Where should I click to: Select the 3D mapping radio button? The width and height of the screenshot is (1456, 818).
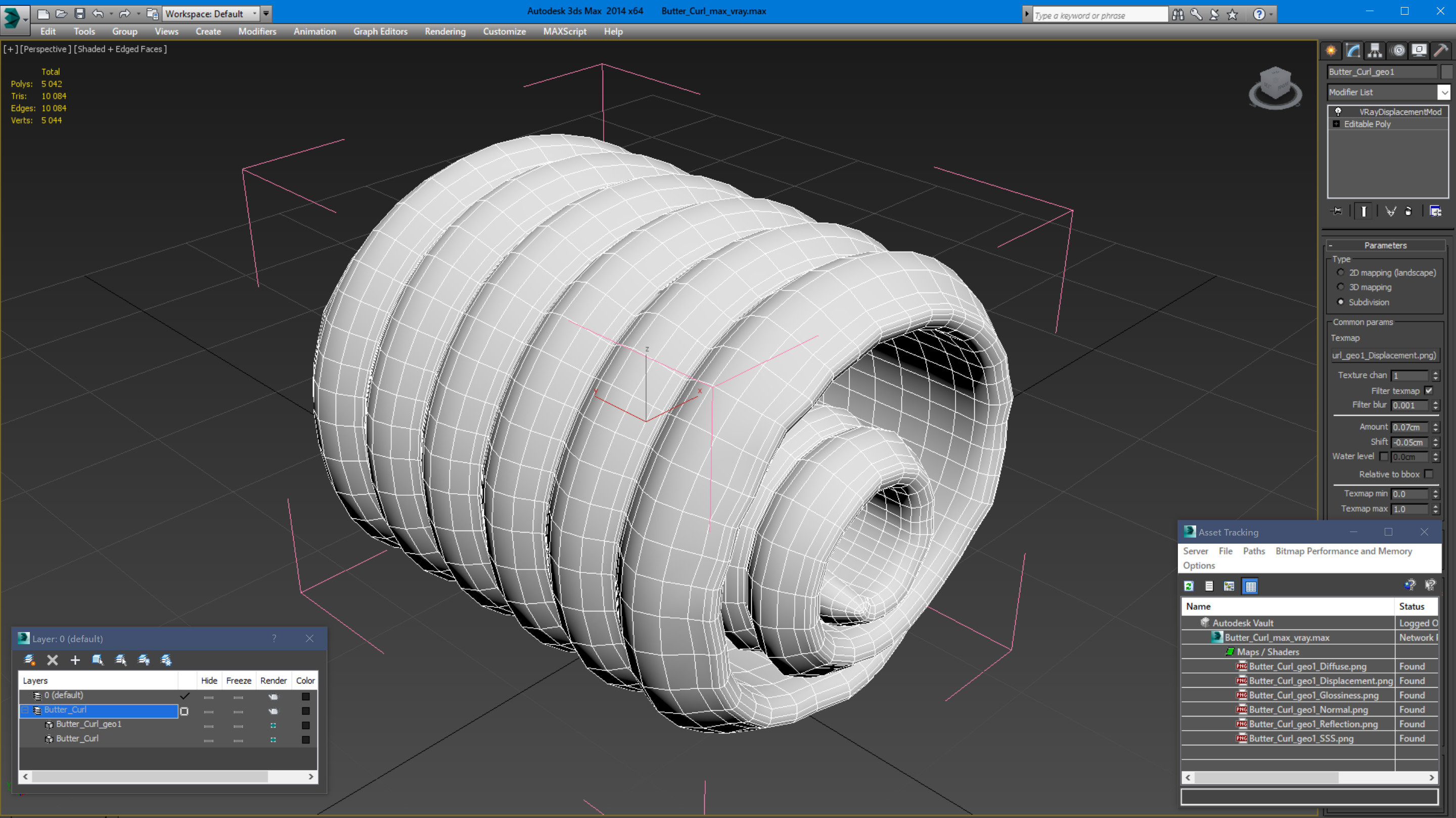(x=1340, y=287)
